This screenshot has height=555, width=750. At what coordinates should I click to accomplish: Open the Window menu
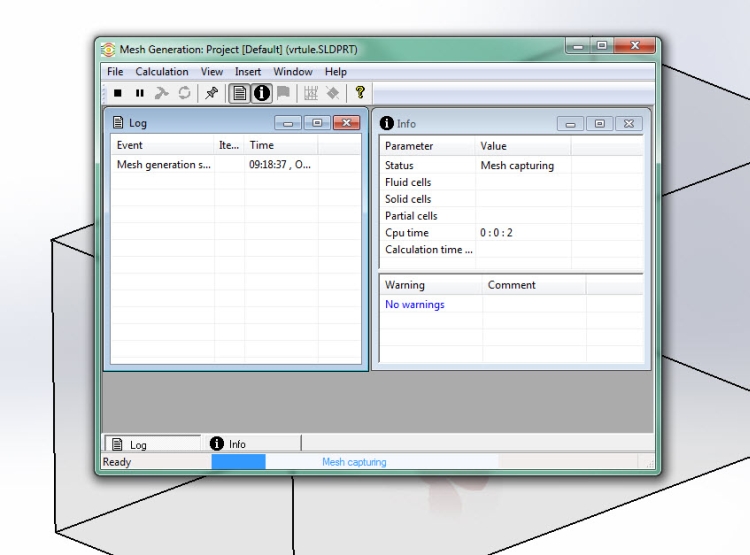point(293,72)
